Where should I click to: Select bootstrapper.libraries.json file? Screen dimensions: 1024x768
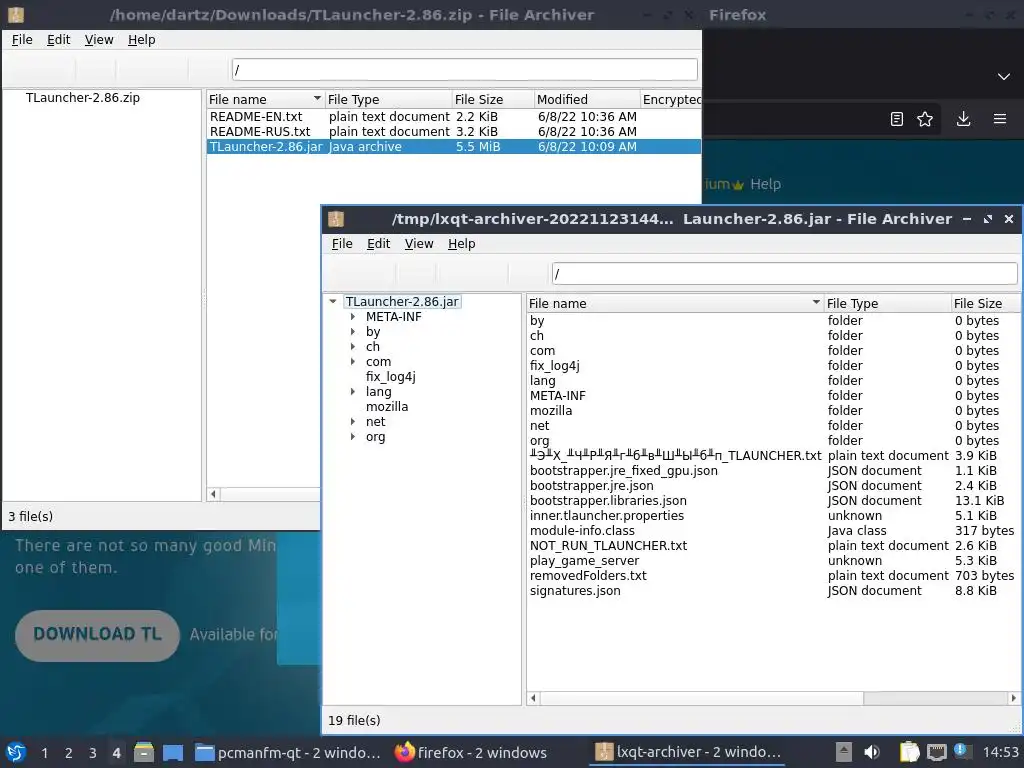click(x=608, y=501)
